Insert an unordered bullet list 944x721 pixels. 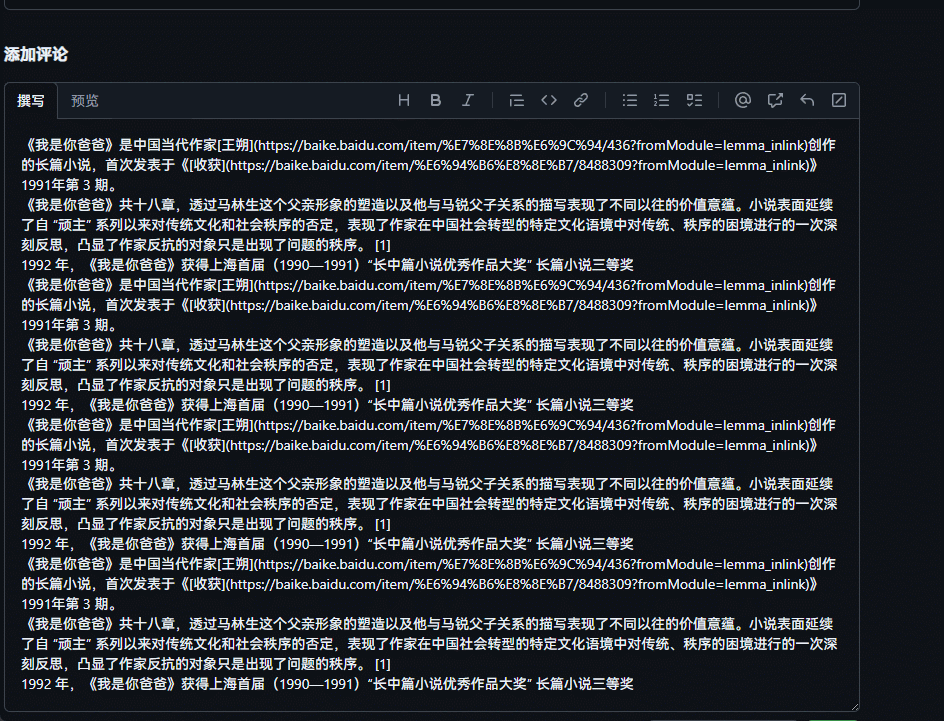coord(630,100)
